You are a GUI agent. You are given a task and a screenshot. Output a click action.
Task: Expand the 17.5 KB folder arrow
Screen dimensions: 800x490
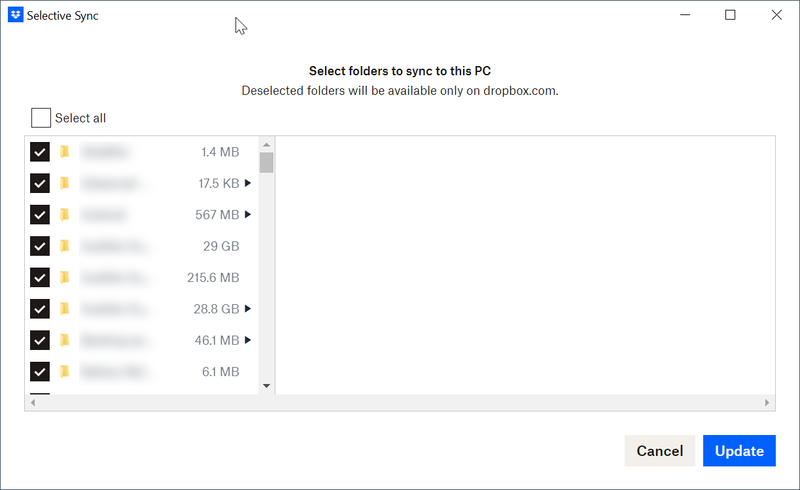[248, 183]
